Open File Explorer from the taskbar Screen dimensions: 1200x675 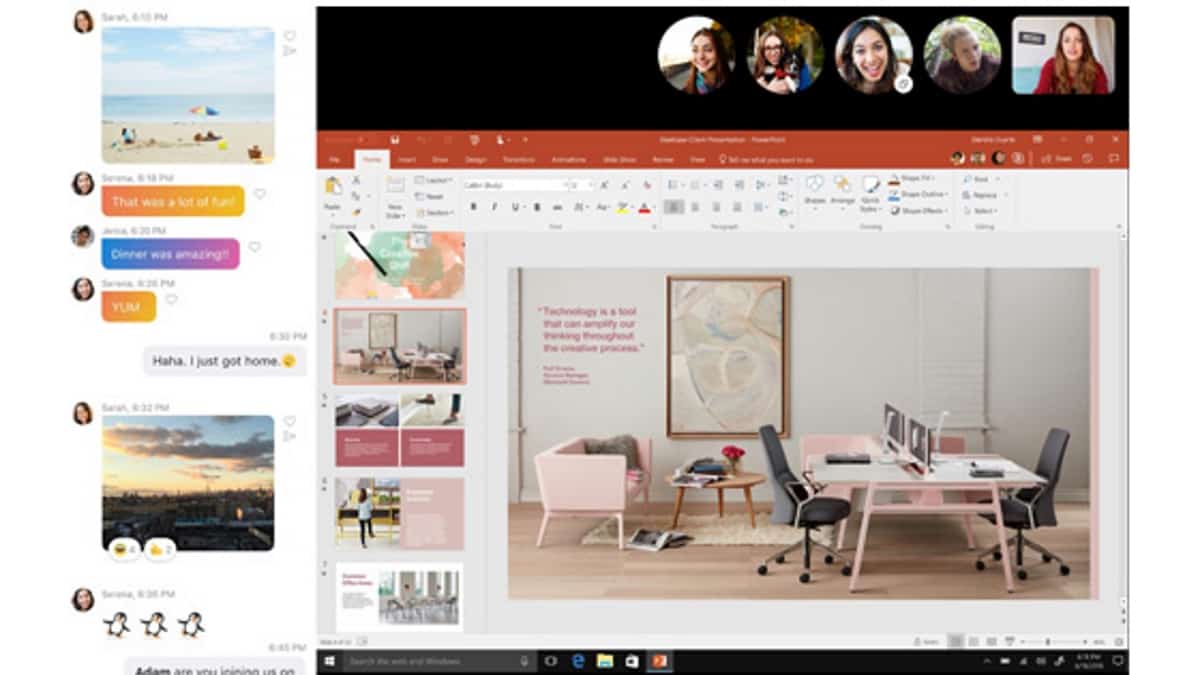coord(605,661)
